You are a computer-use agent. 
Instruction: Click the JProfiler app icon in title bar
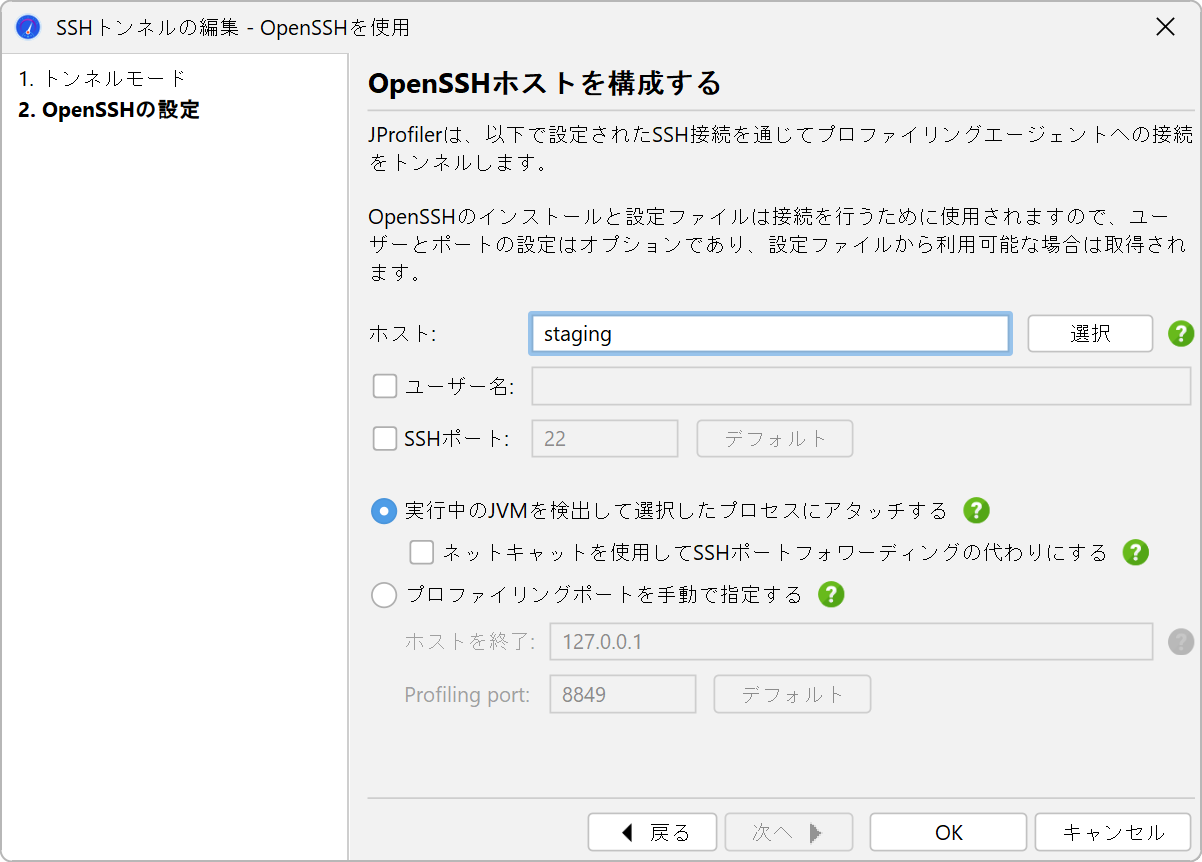(x=28, y=27)
